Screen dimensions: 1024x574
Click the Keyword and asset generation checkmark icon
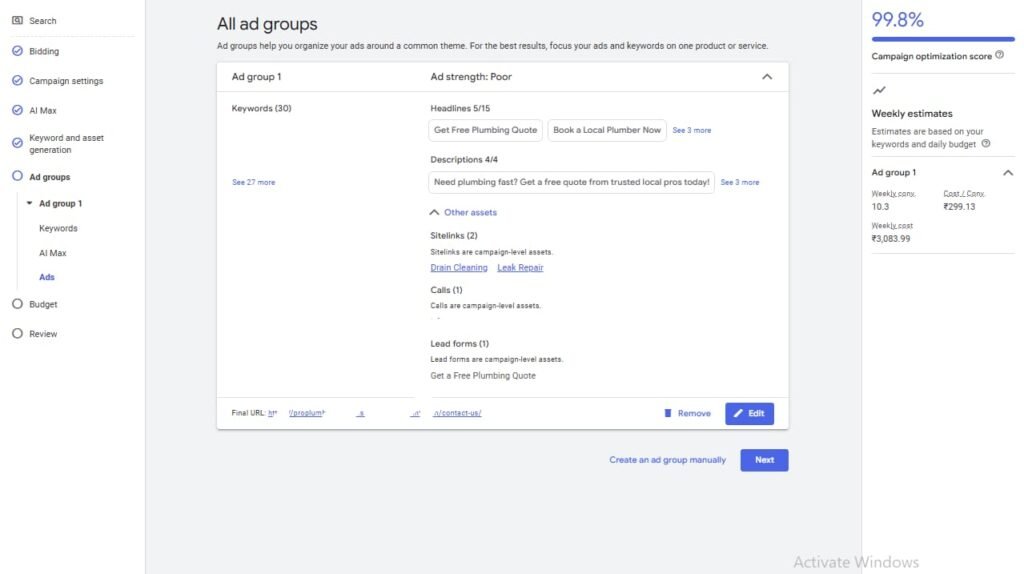[x=18, y=143]
